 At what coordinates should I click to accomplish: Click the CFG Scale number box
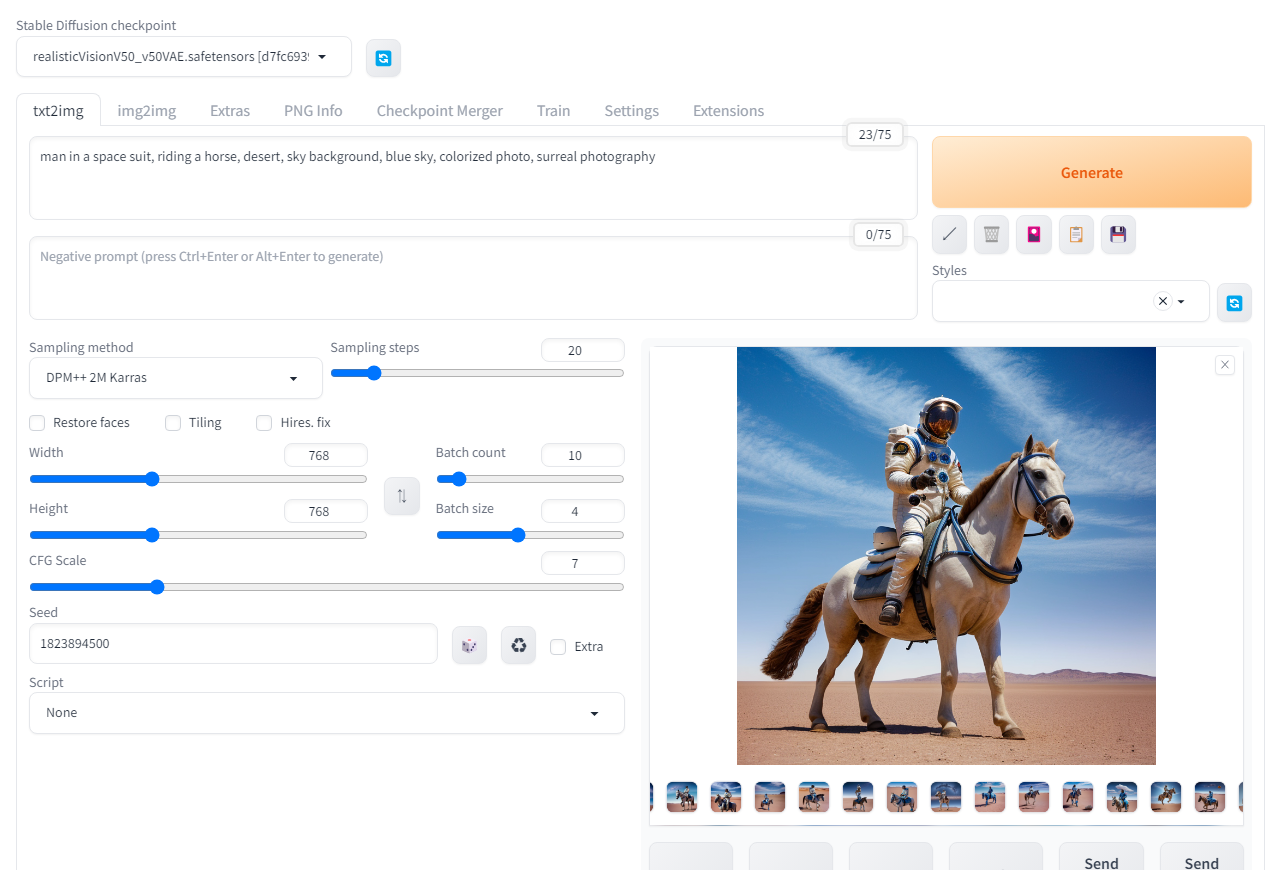583,563
